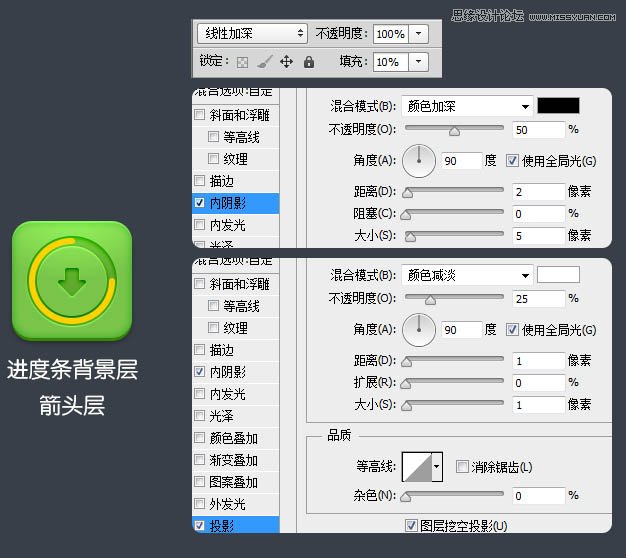Select the highlighted 投影 style row
Viewport: 626px width, 558px height.
(x=236, y=525)
